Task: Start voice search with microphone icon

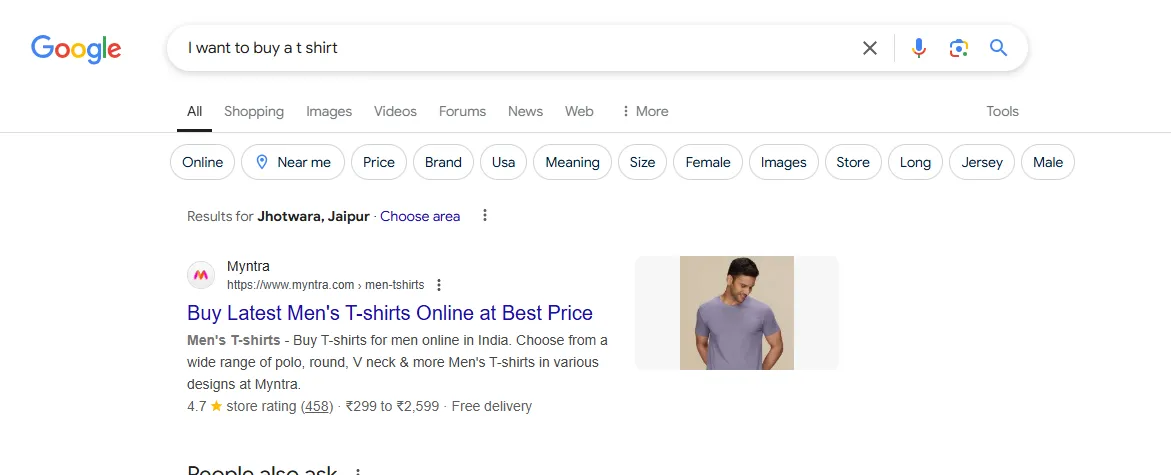Action: pos(919,49)
